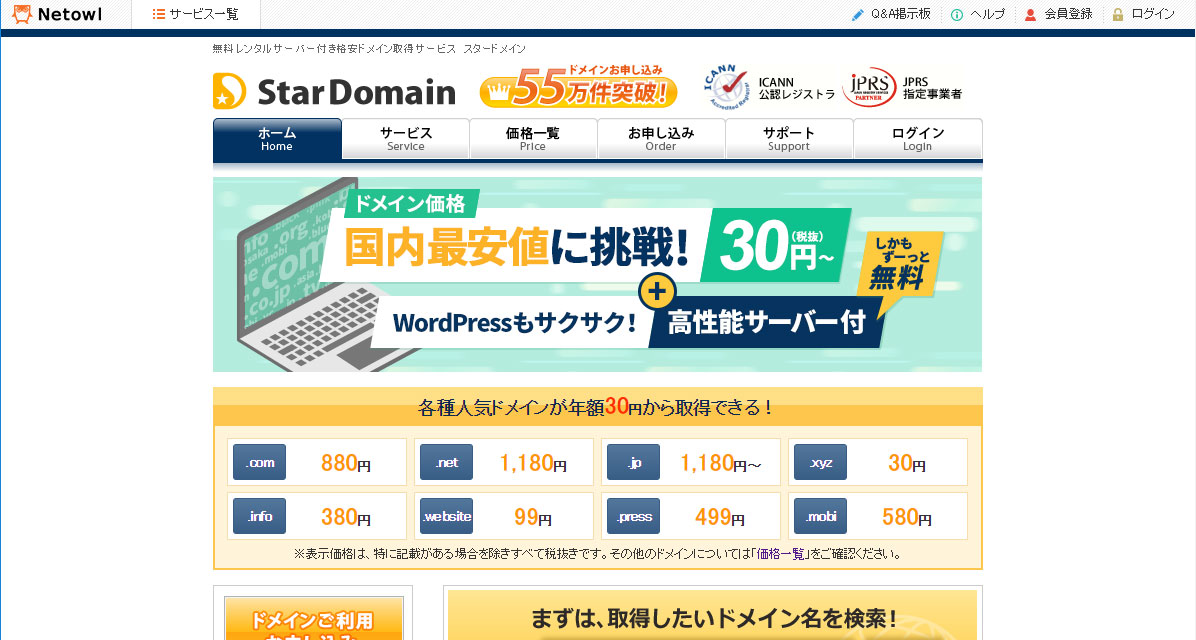The width and height of the screenshot is (1196, 640).
Task: Open the top-bar ログイン link
Action: pos(1153,14)
